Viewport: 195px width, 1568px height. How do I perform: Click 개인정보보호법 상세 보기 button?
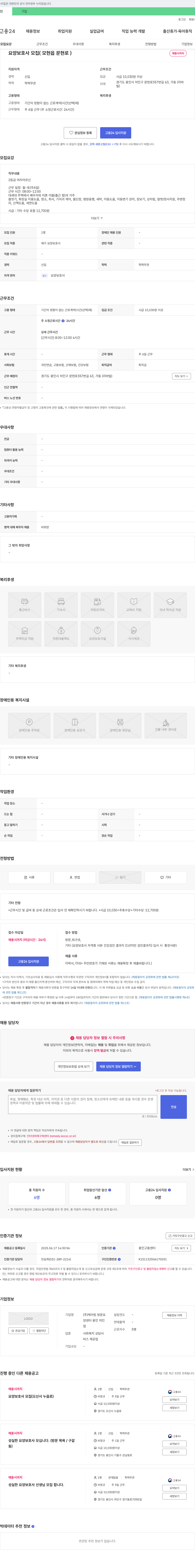pos(74,1066)
